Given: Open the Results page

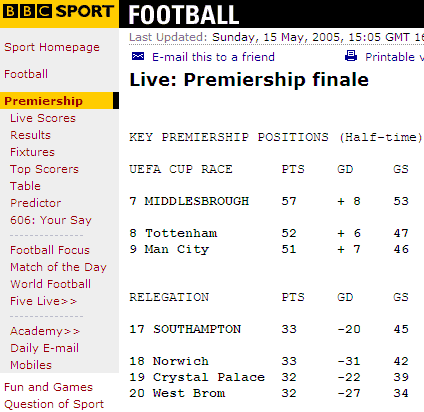Looking at the screenshot, I should click(x=30, y=135).
